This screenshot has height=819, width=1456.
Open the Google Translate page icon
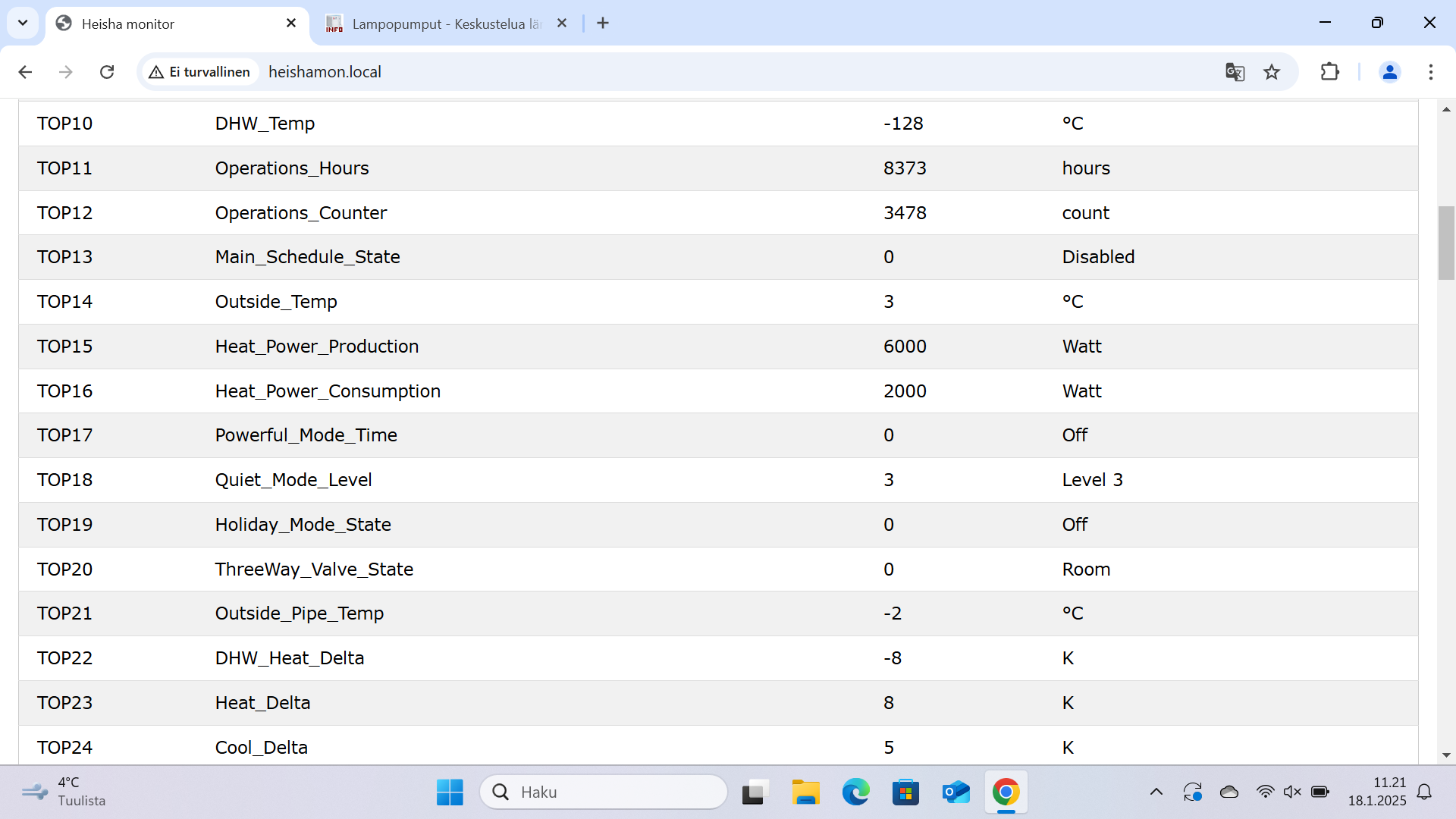[1235, 72]
